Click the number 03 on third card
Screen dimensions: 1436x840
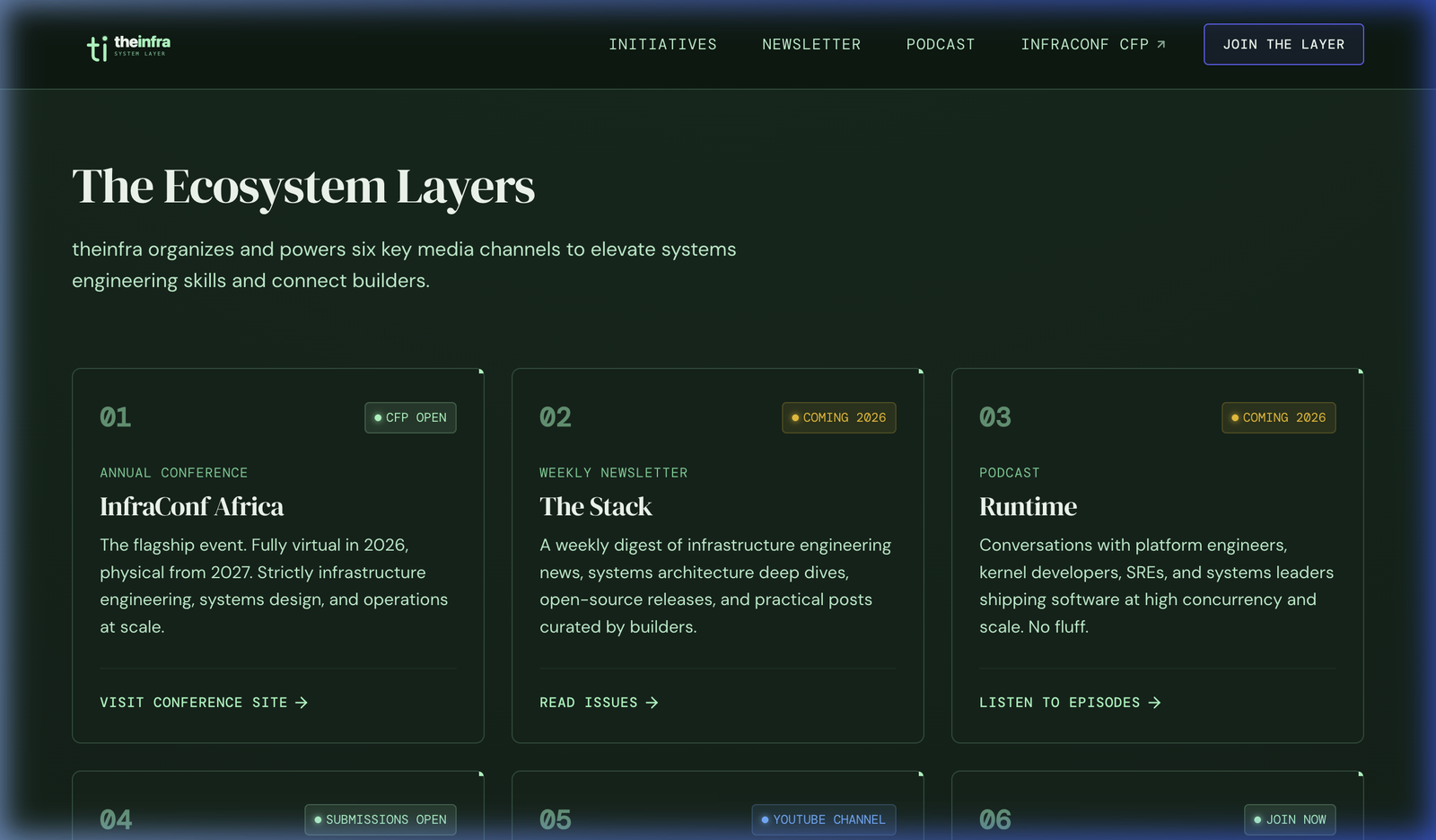pyautogui.click(x=995, y=417)
